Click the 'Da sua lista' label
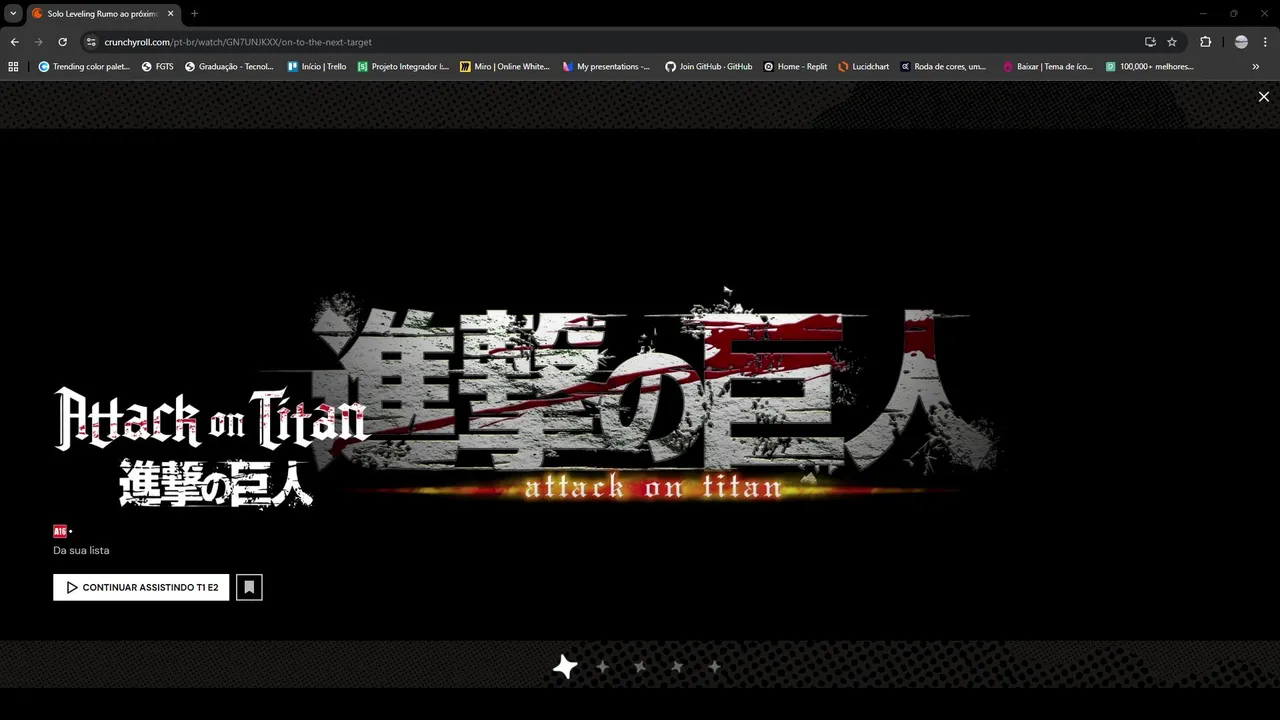This screenshot has width=1280, height=720. (x=81, y=550)
